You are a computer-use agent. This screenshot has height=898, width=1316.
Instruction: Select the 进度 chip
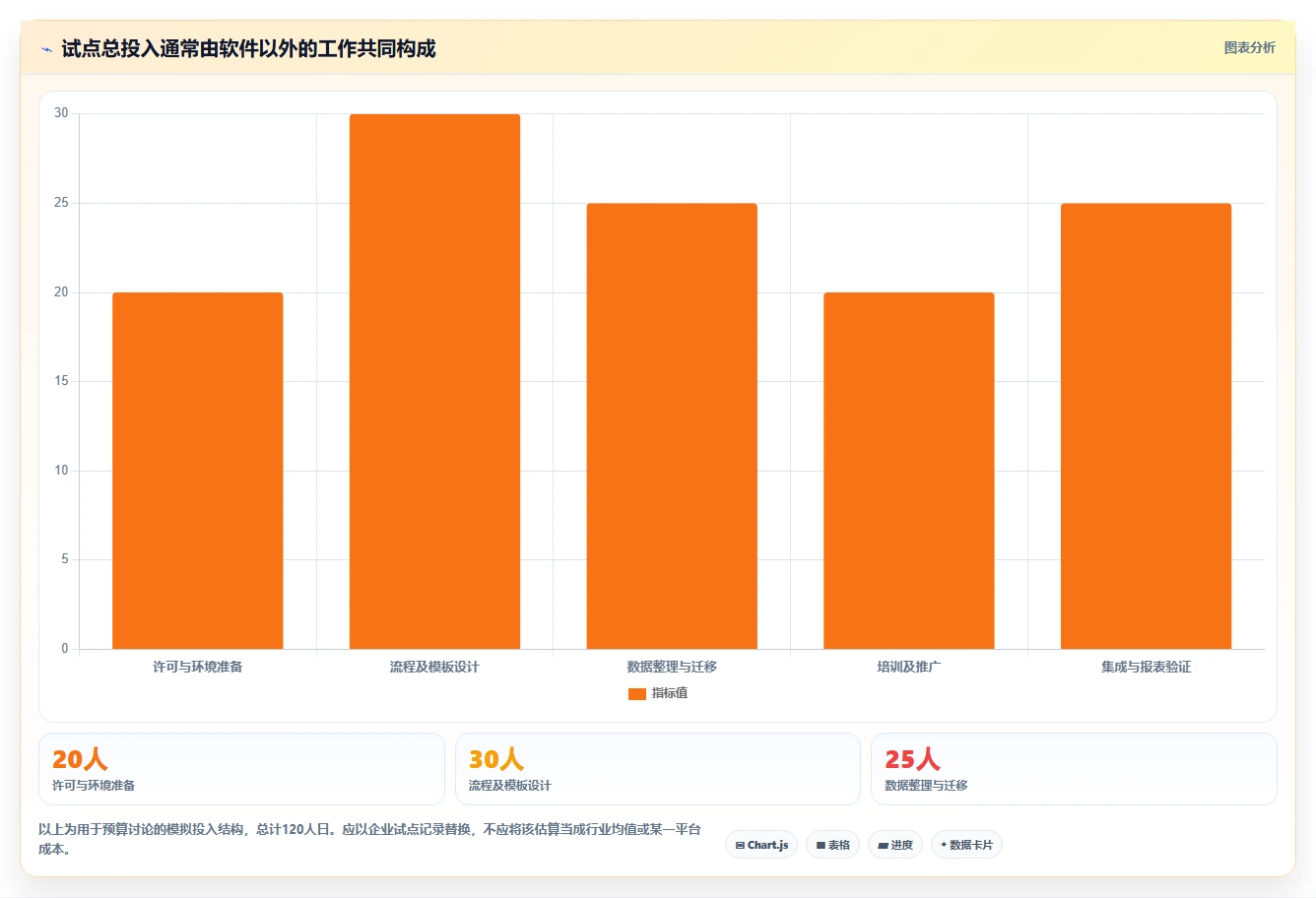pos(895,845)
